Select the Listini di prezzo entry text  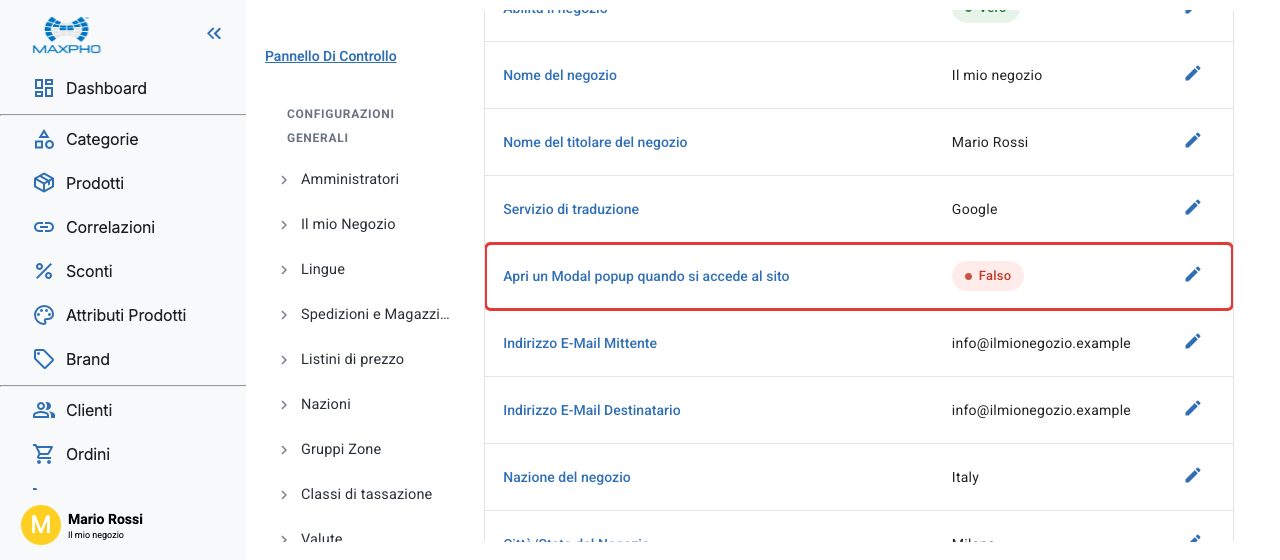[x=352, y=359]
